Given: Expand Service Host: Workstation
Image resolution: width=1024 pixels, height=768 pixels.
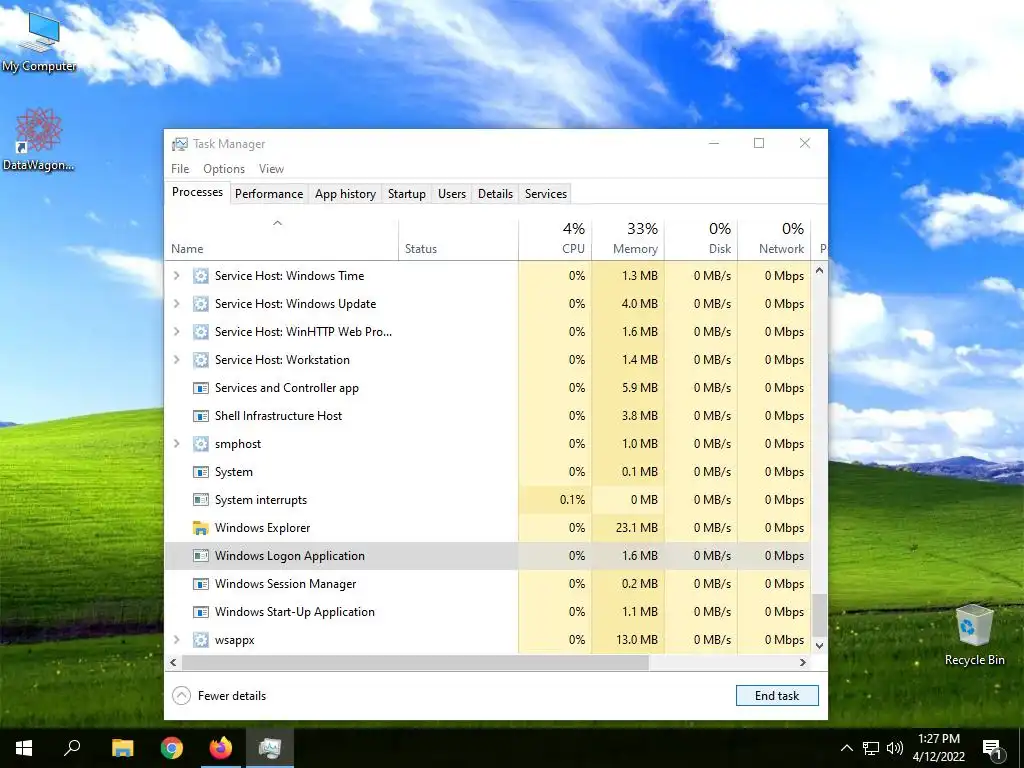Looking at the screenshot, I should pos(176,360).
